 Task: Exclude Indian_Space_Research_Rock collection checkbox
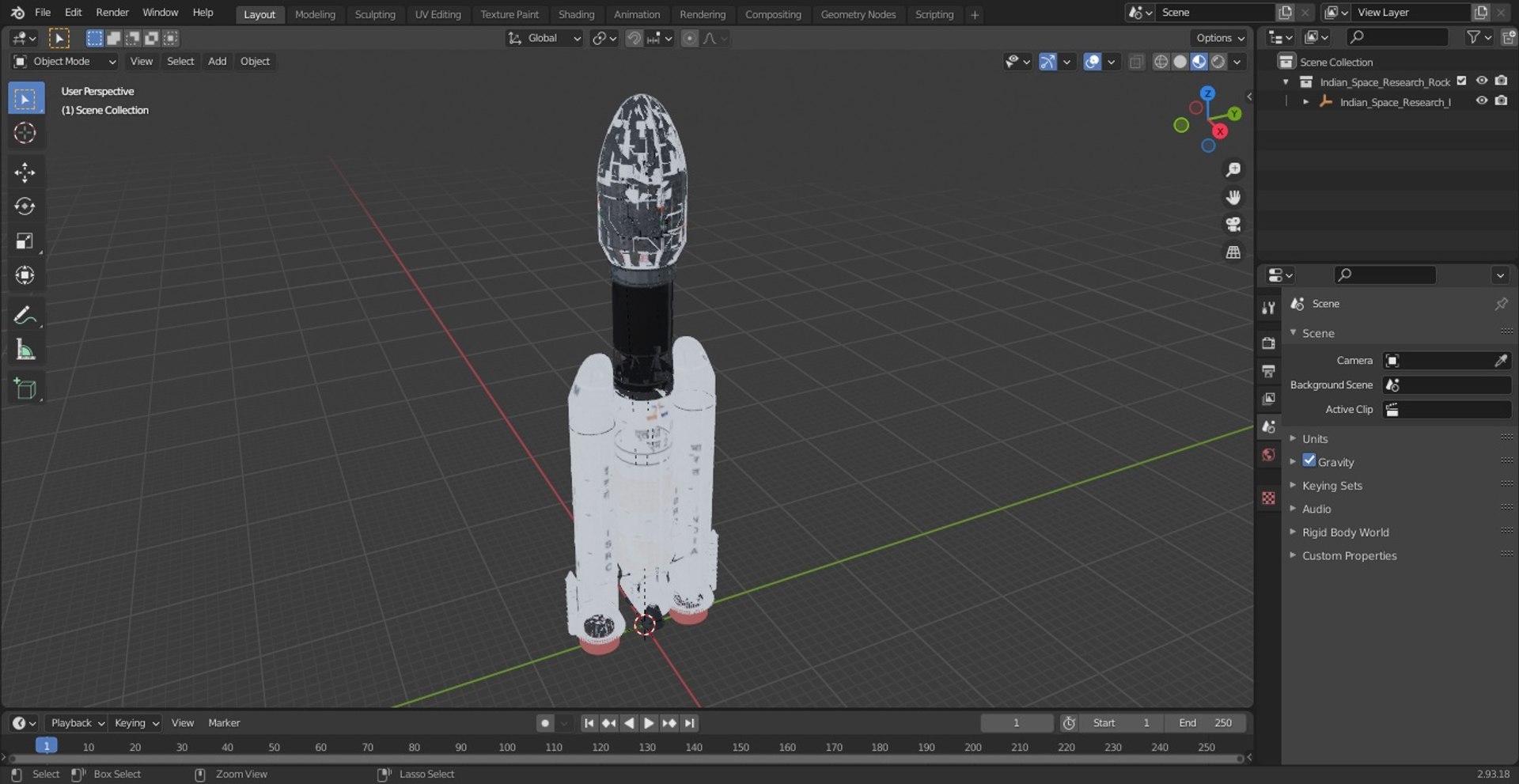(x=1462, y=81)
